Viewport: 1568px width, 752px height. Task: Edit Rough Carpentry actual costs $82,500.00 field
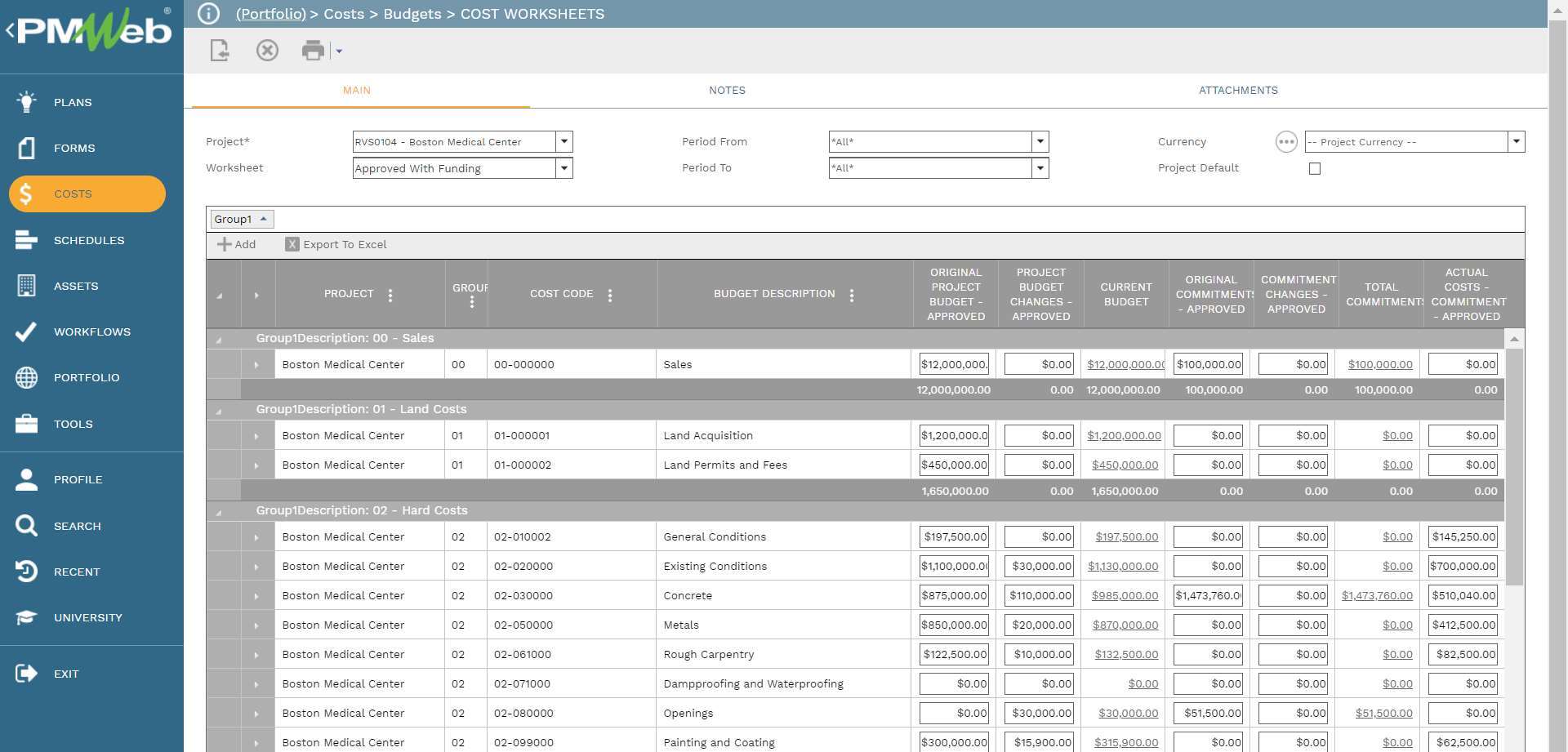coord(1463,655)
